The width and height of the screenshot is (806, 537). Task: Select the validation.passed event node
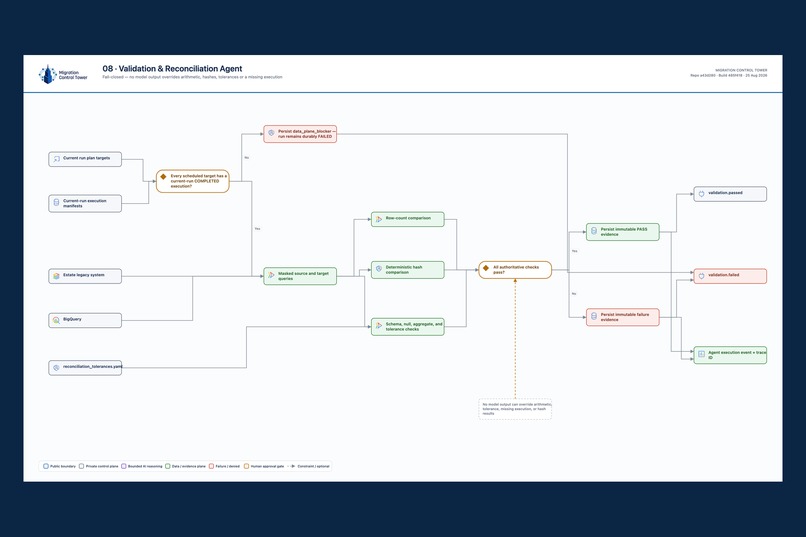point(730,194)
